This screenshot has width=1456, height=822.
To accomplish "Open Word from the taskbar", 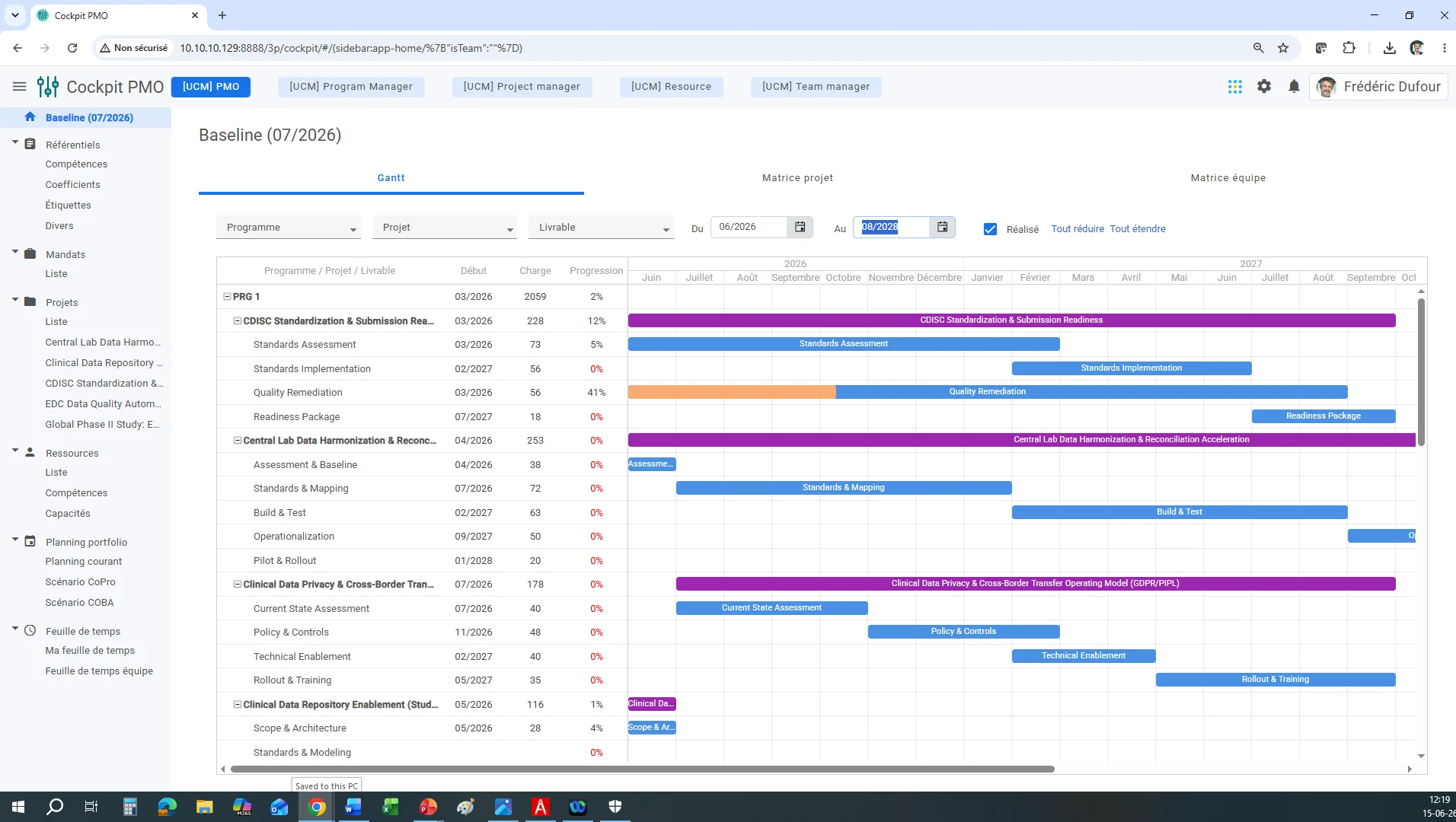I will point(353,807).
